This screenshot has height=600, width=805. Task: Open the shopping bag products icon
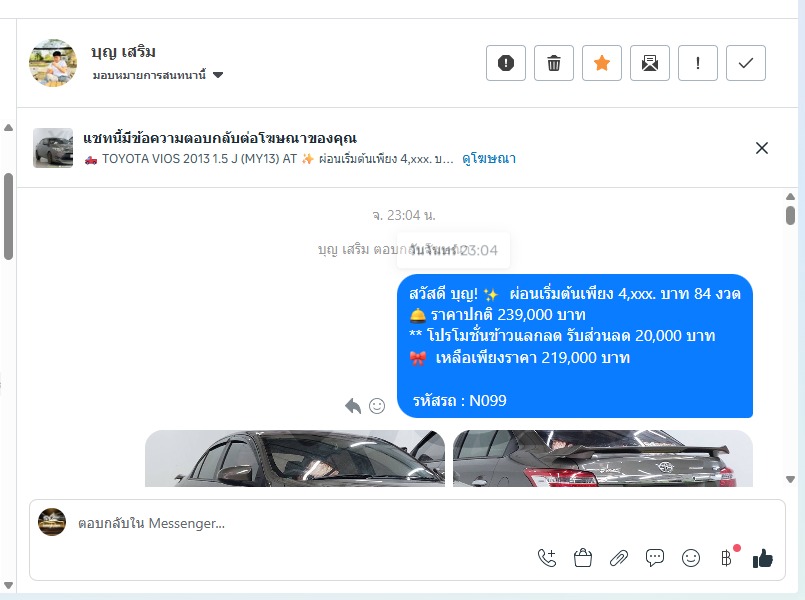583,558
